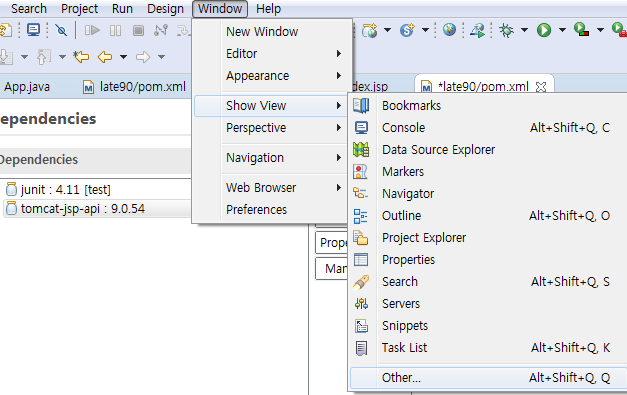Click the Debug bug toolbar icon

[506, 30]
